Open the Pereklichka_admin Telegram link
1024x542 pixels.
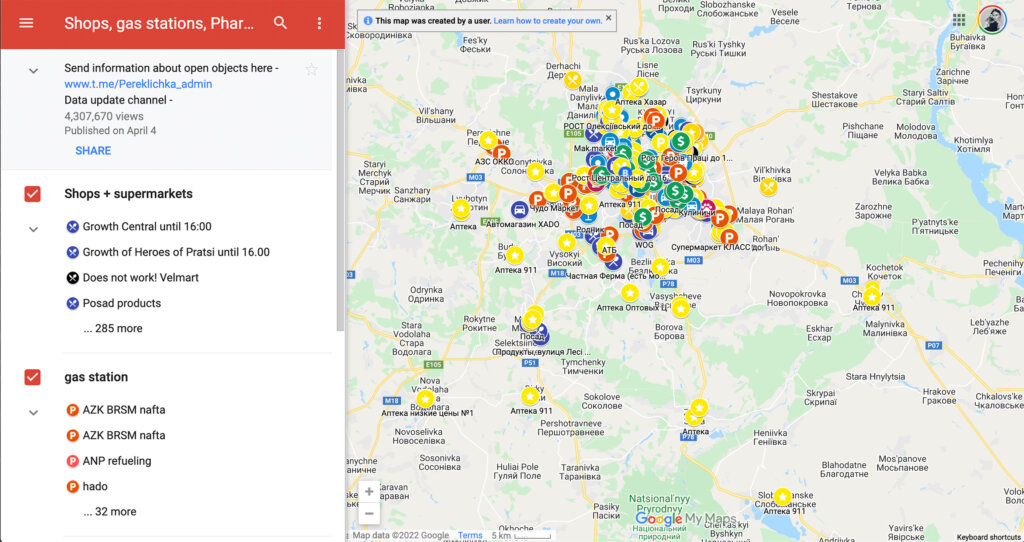pyautogui.click(x=138, y=84)
